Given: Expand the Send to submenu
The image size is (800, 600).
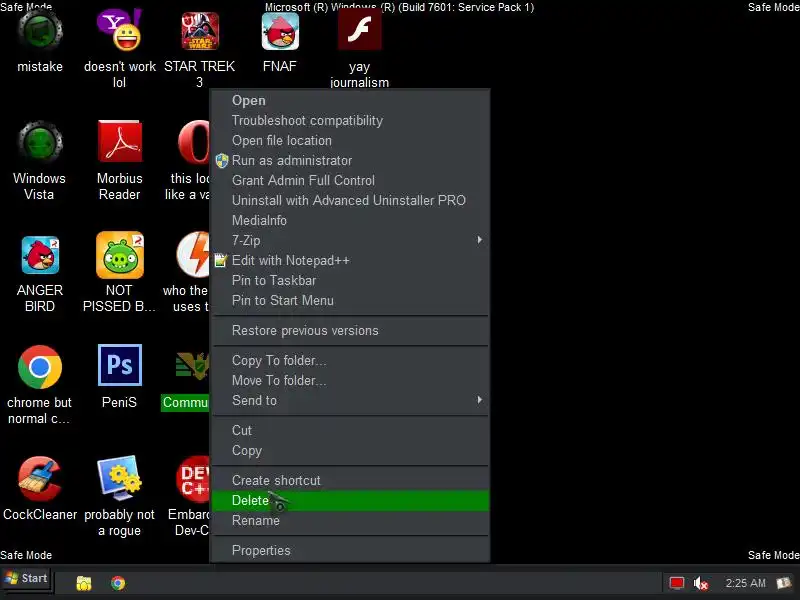Looking at the screenshot, I should coord(350,401).
